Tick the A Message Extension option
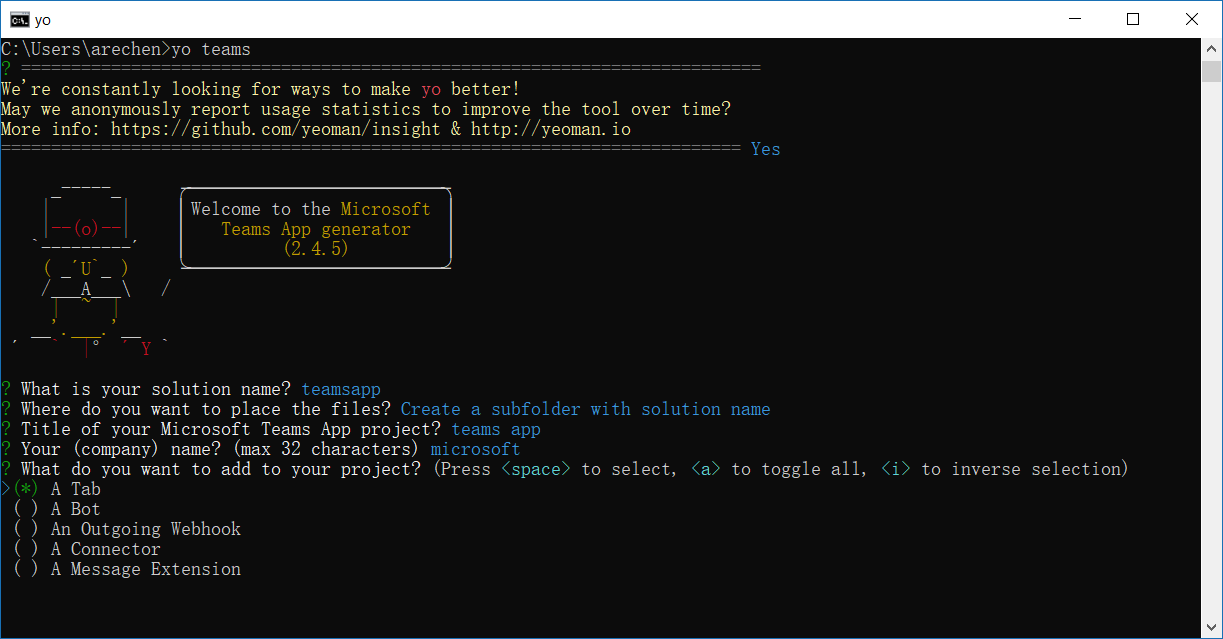This screenshot has width=1223, height=639. click(x=26, y=569)
